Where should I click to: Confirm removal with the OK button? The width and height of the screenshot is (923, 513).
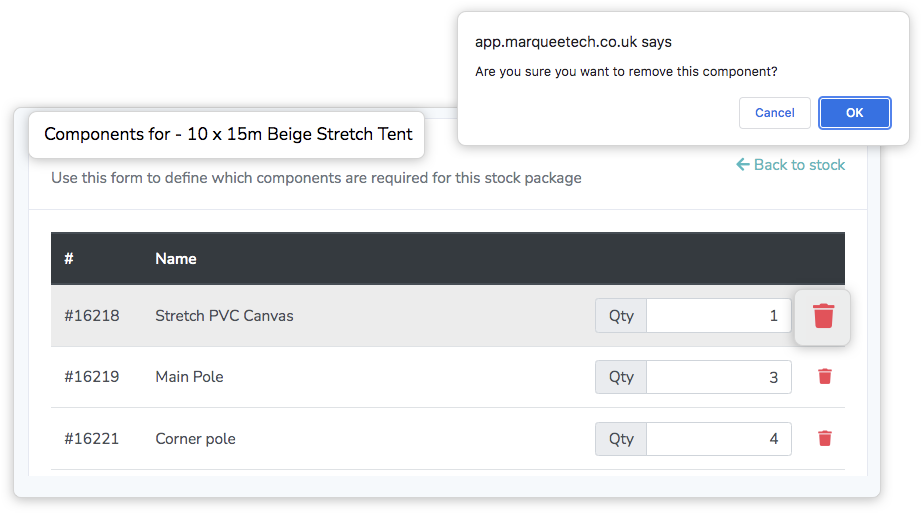coord(854,112)
